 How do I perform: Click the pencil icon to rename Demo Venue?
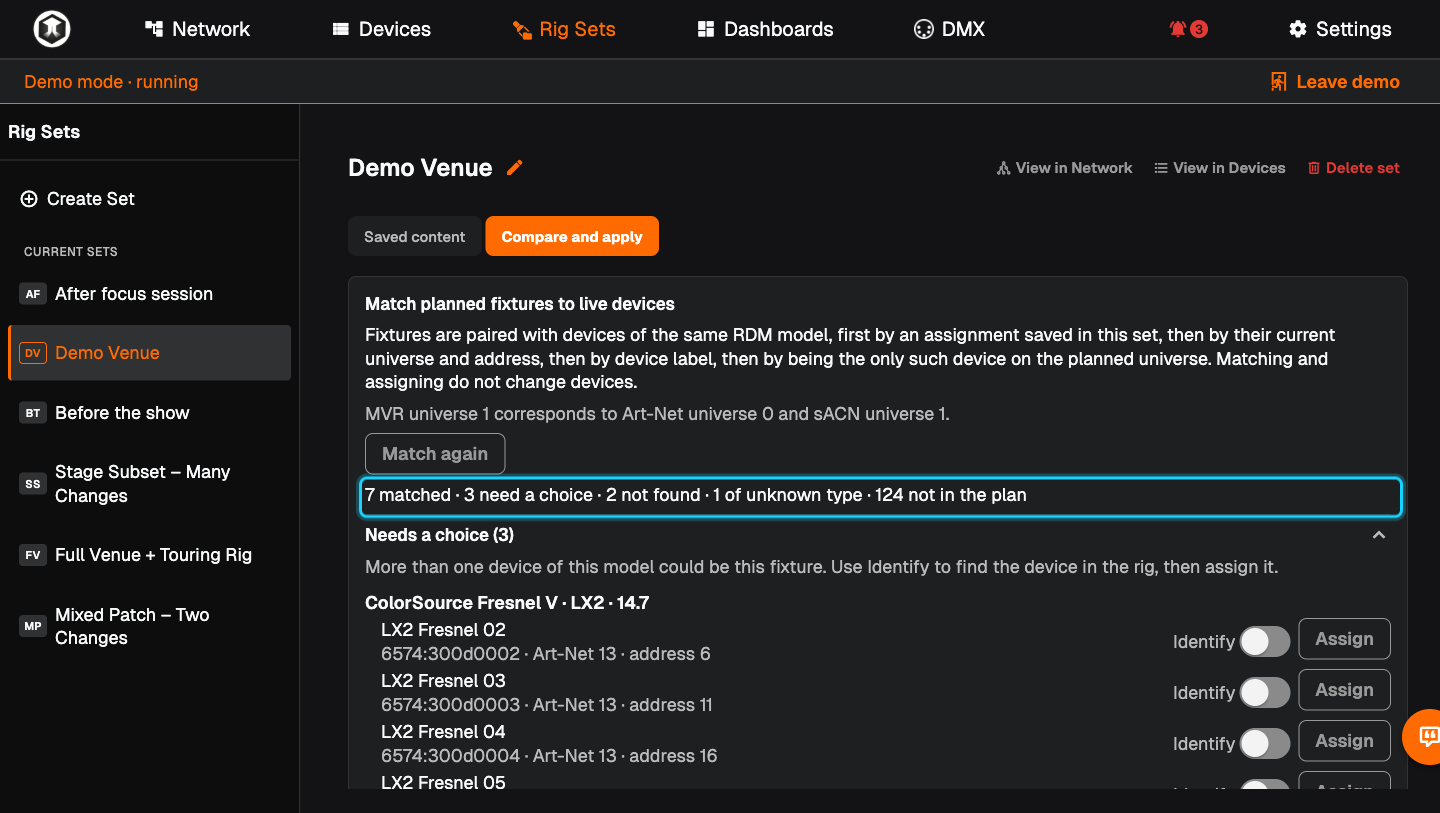515,168
